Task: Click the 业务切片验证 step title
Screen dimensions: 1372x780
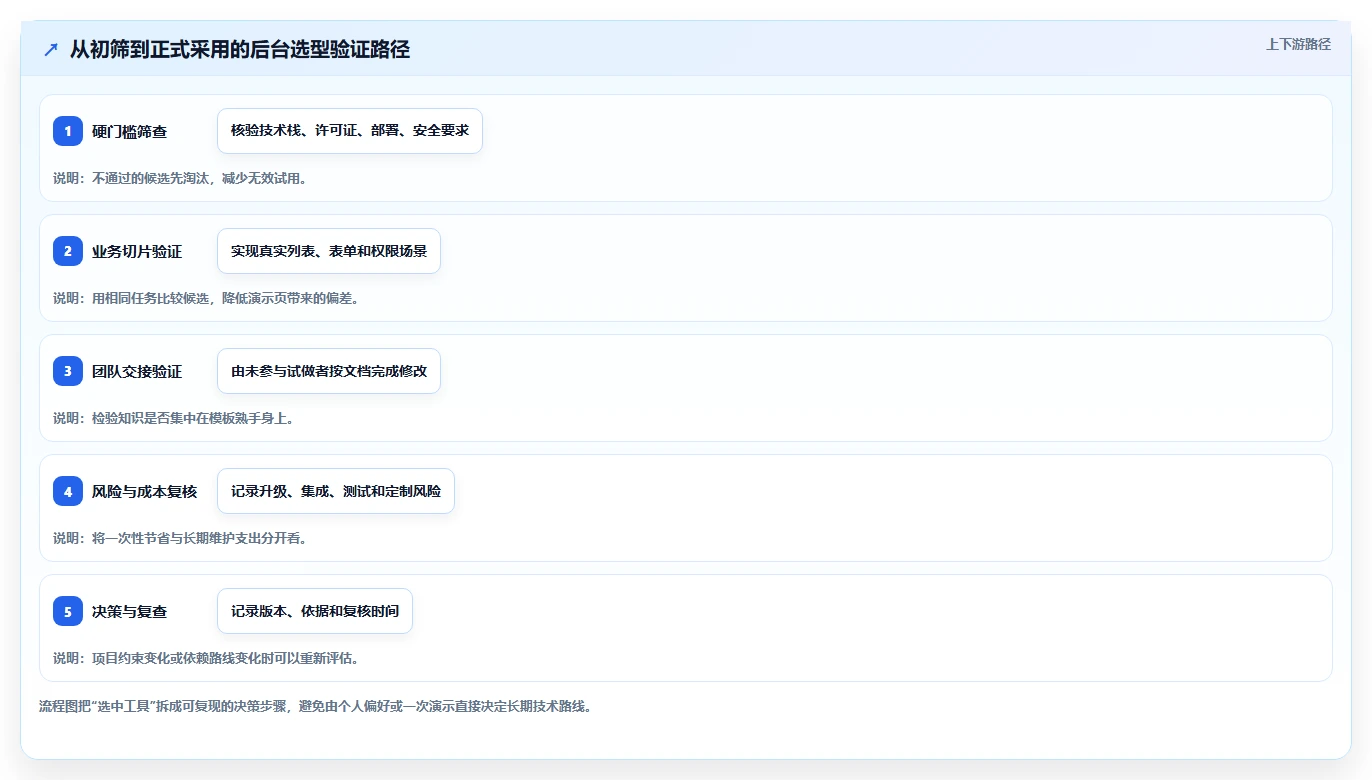Action: (x=137, y=252)
